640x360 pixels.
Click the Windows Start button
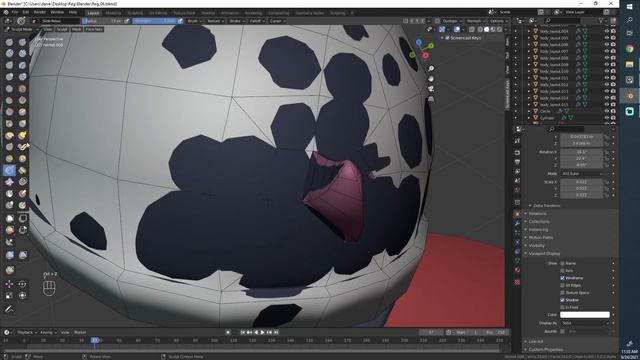click(x=629, y=7)
